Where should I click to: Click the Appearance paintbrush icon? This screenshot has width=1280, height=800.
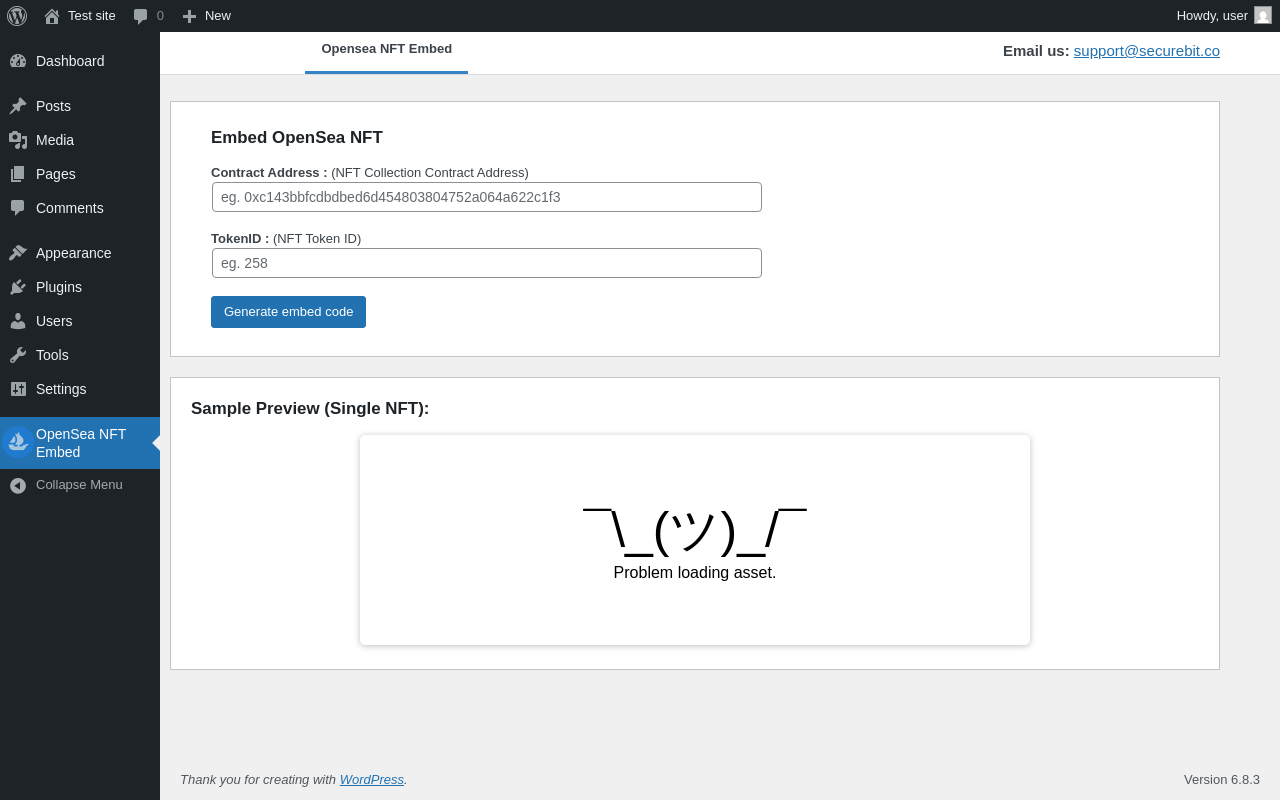click(x=18, y=253)
